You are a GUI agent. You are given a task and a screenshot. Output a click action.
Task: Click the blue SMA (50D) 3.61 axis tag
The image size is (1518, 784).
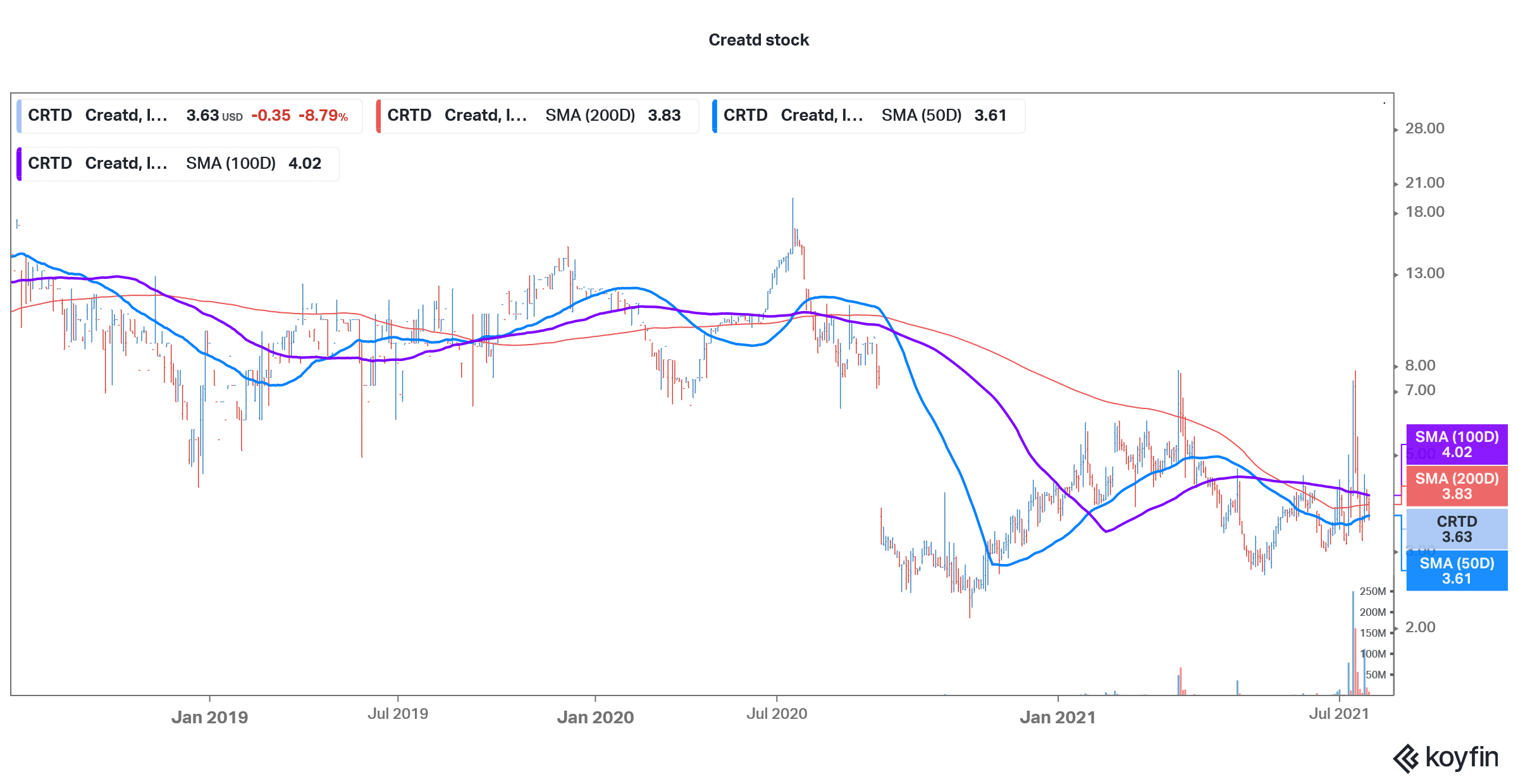(x=1457, y=571)
